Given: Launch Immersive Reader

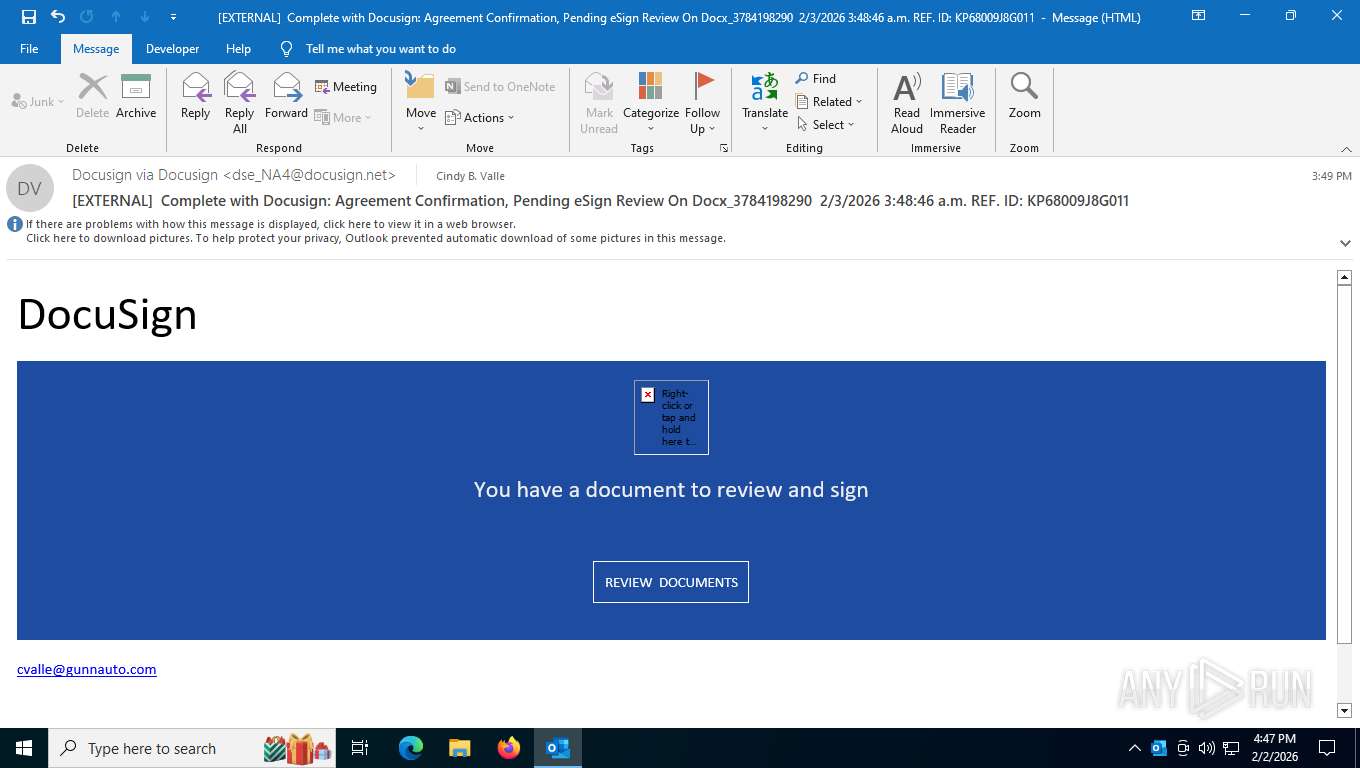Looking at the screenshot, I should [958, 103].
